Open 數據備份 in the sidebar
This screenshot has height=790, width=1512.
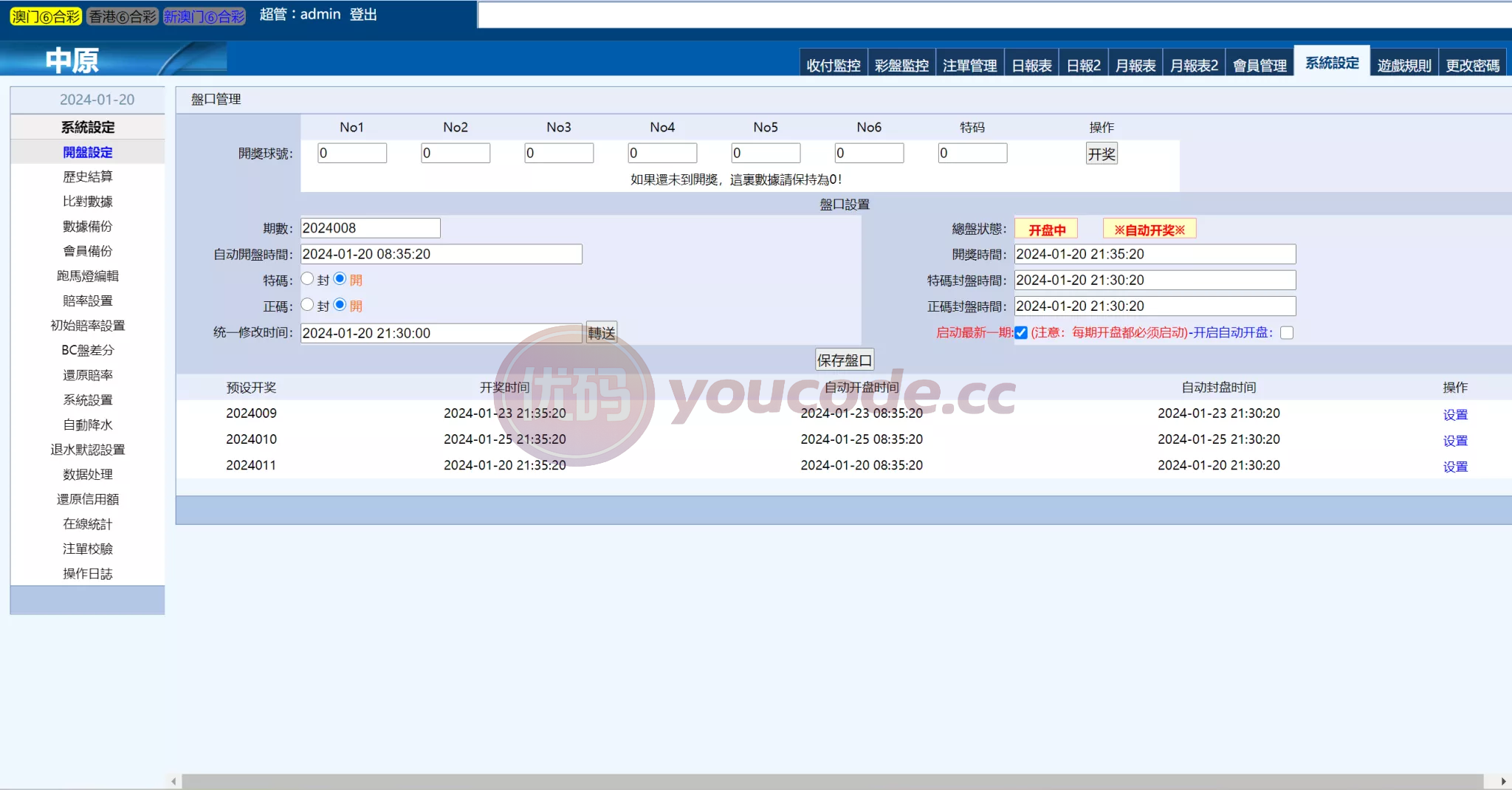point(88,226)
